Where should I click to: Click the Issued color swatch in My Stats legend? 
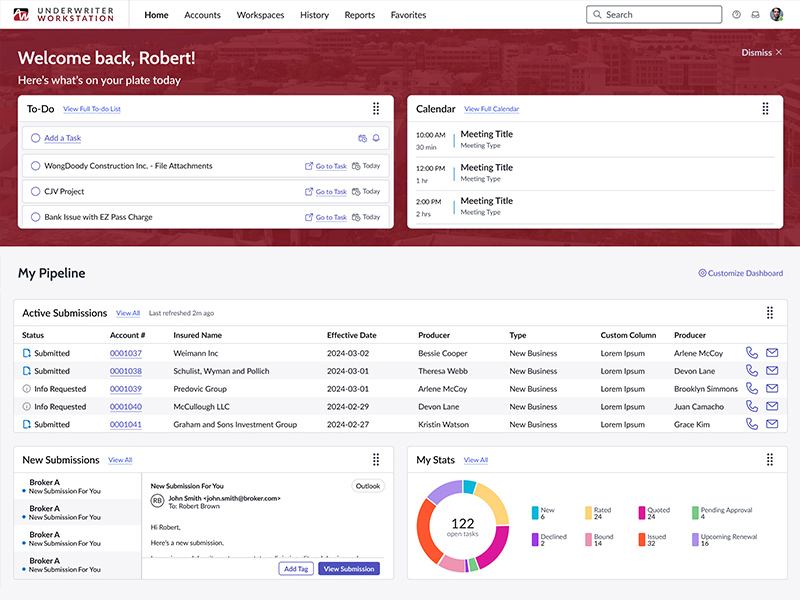[642, 539]
